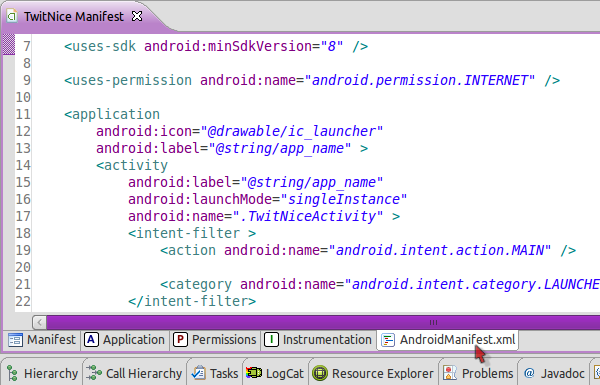The height and width of the screenshot is (385, 600).
Task: Click the Hierarchy view icon
Action: click(x=13, y=373)
